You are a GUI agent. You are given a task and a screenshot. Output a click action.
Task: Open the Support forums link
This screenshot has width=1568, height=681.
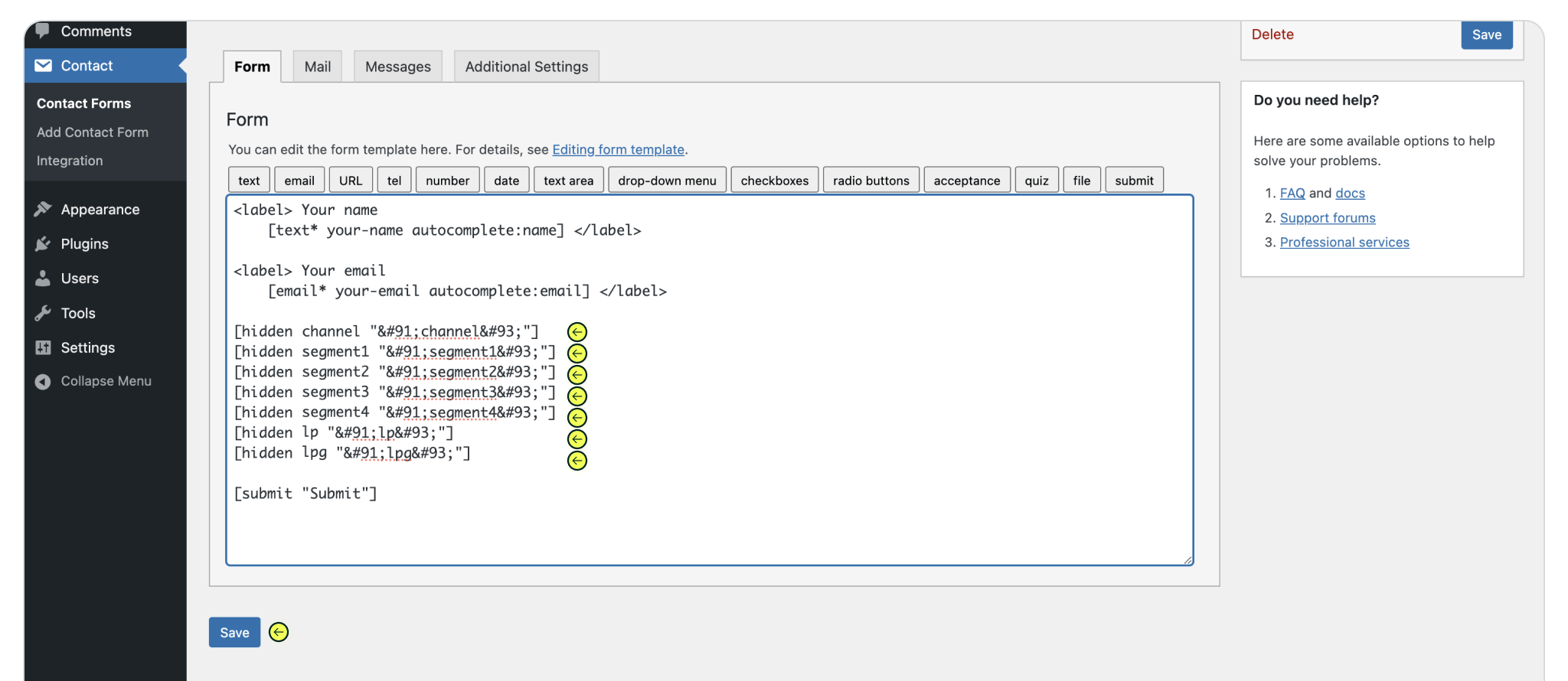(x=1328, y=218)
